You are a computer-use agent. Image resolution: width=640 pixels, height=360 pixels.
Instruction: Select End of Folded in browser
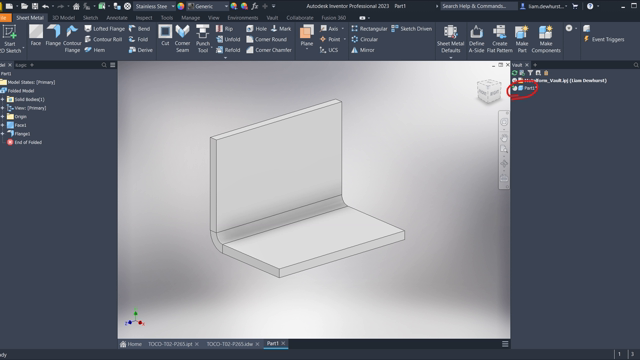tap(24, 142)
